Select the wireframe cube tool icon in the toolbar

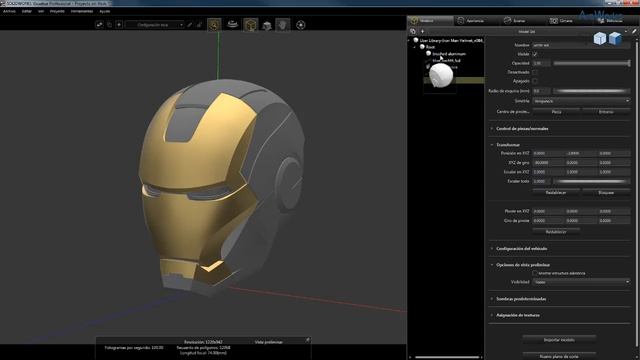point(251,25)
